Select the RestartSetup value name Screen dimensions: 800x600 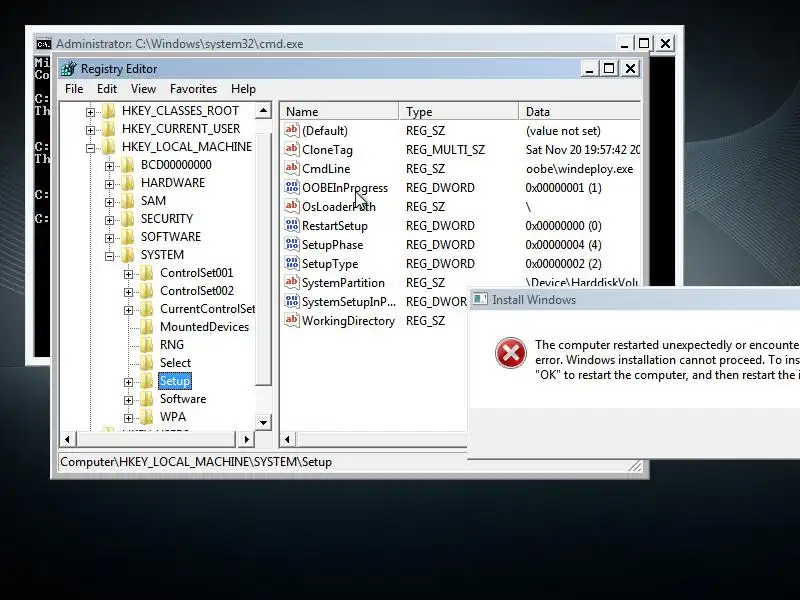pyautogui.click(x=335, y=226)
